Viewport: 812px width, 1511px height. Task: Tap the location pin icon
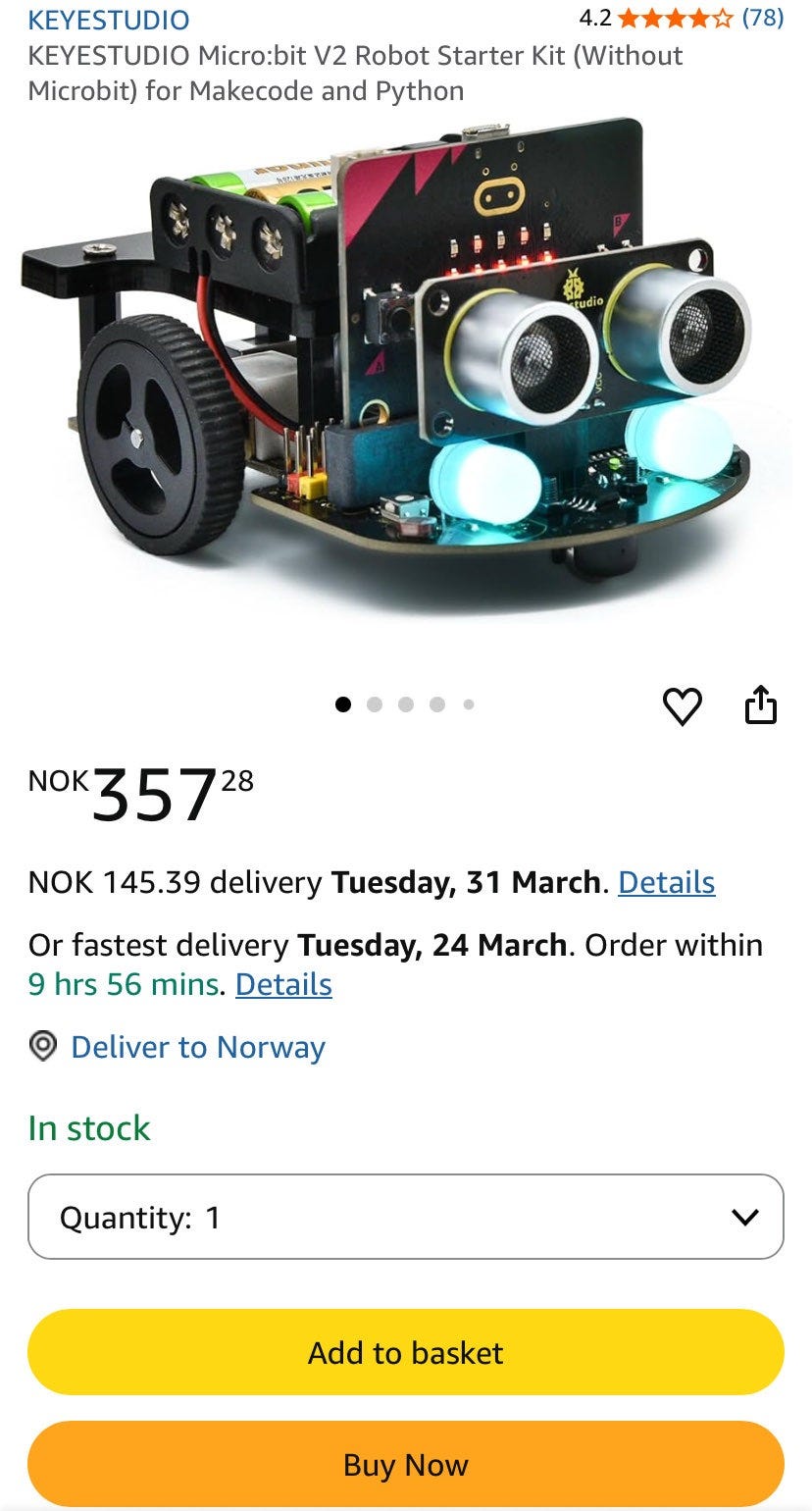[42, 1047]
